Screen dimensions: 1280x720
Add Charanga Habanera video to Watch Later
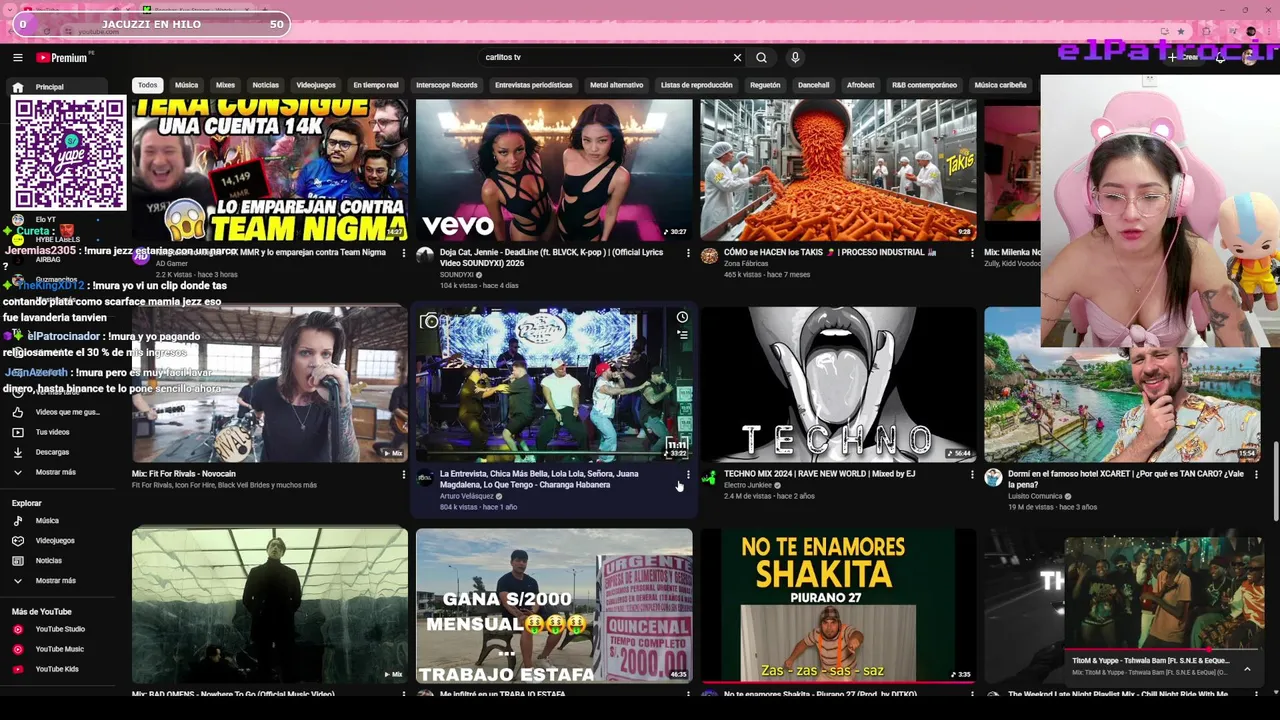(x=682, y=318)
